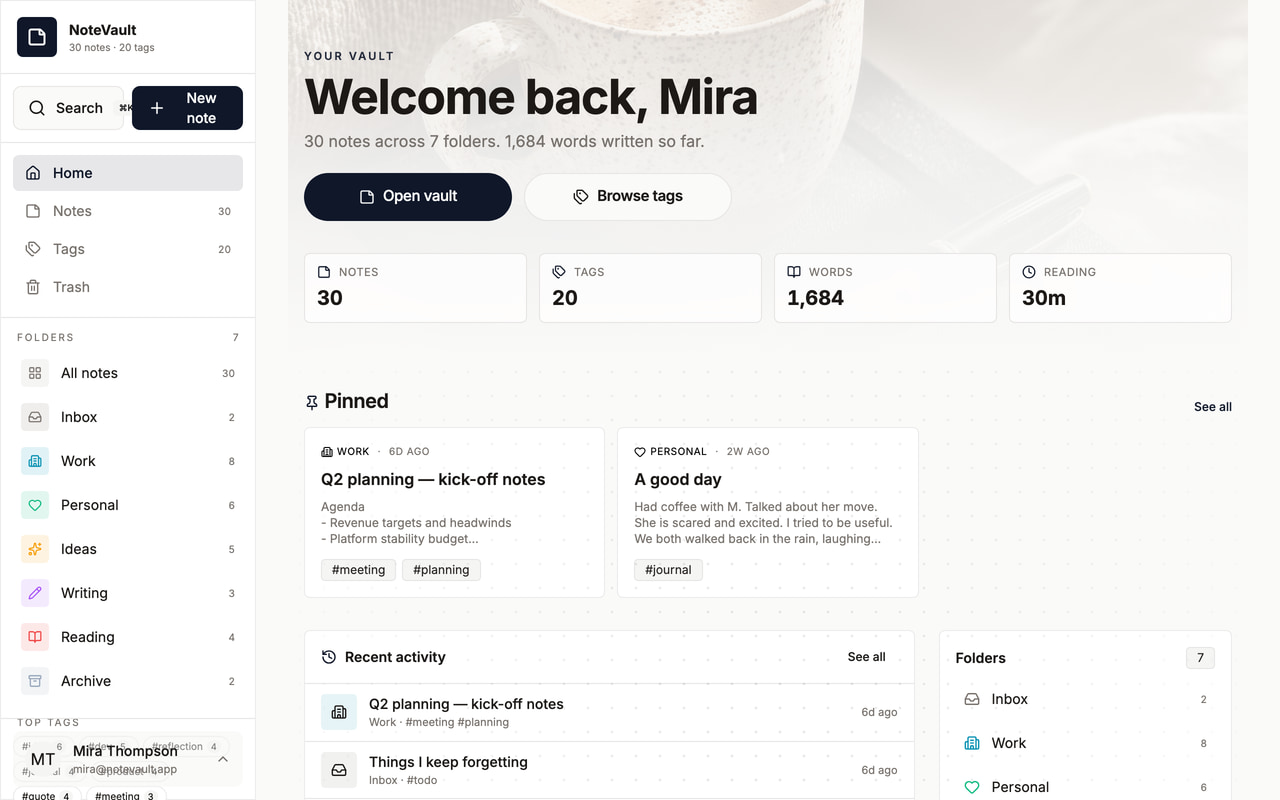The width and height of the screenshot is (1280, 800).
Task: Click the Recent activity history icon
Action: pos(329,657)
